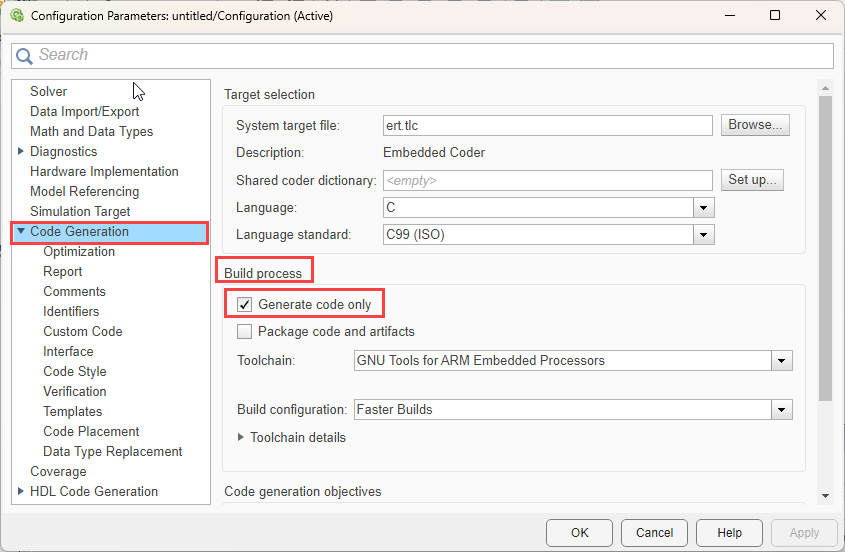Open the Build configuration dropdown
The image size is (845, 552).
[782, 410]
